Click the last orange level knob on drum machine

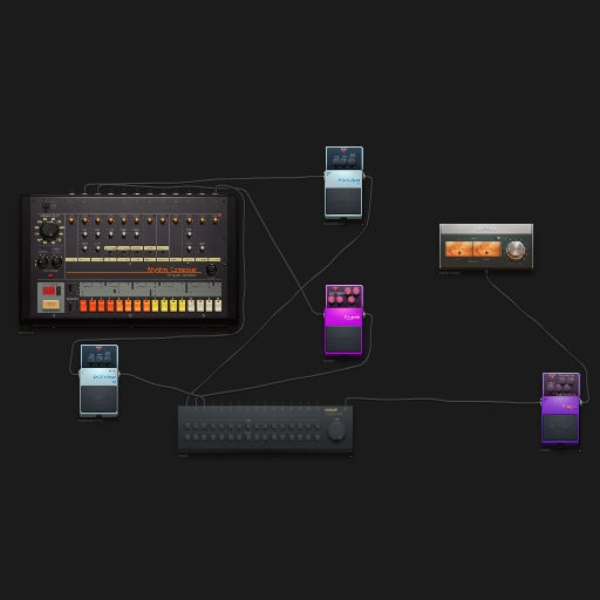[215, 220]
